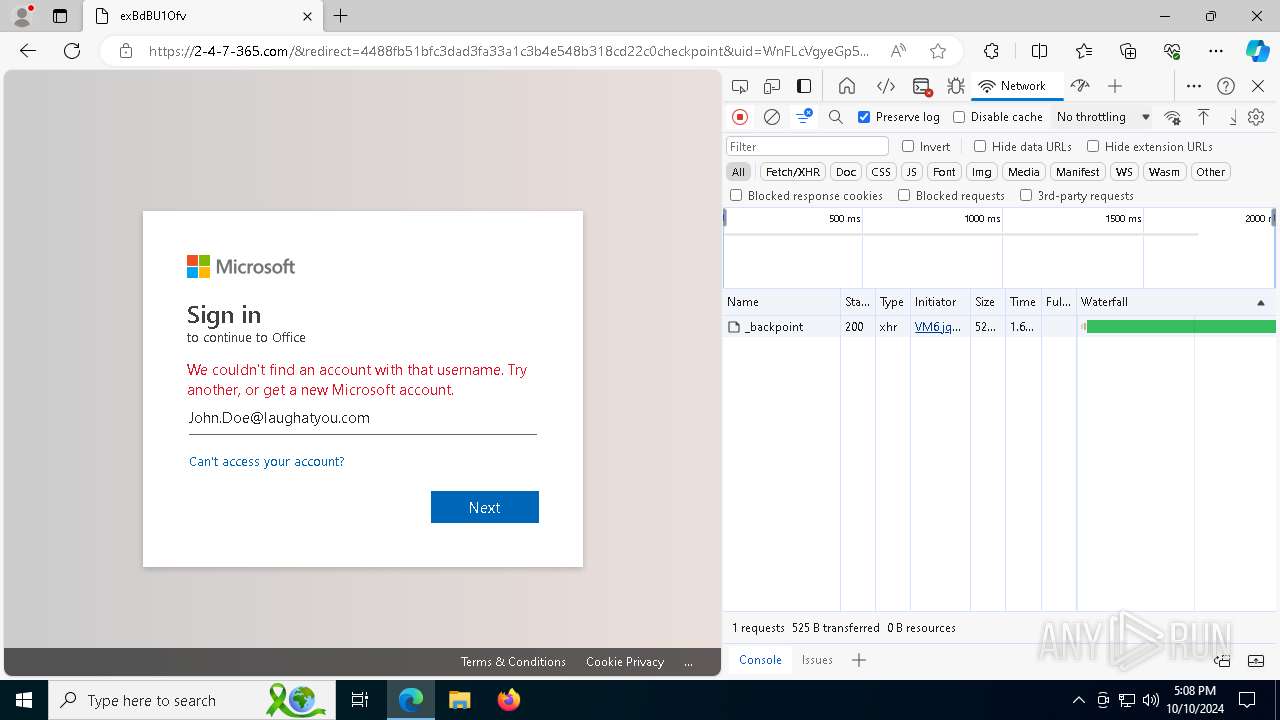This screenshot has height=720, width=1280.
Task: Add this page to favorites star
Action: point(937,51)
